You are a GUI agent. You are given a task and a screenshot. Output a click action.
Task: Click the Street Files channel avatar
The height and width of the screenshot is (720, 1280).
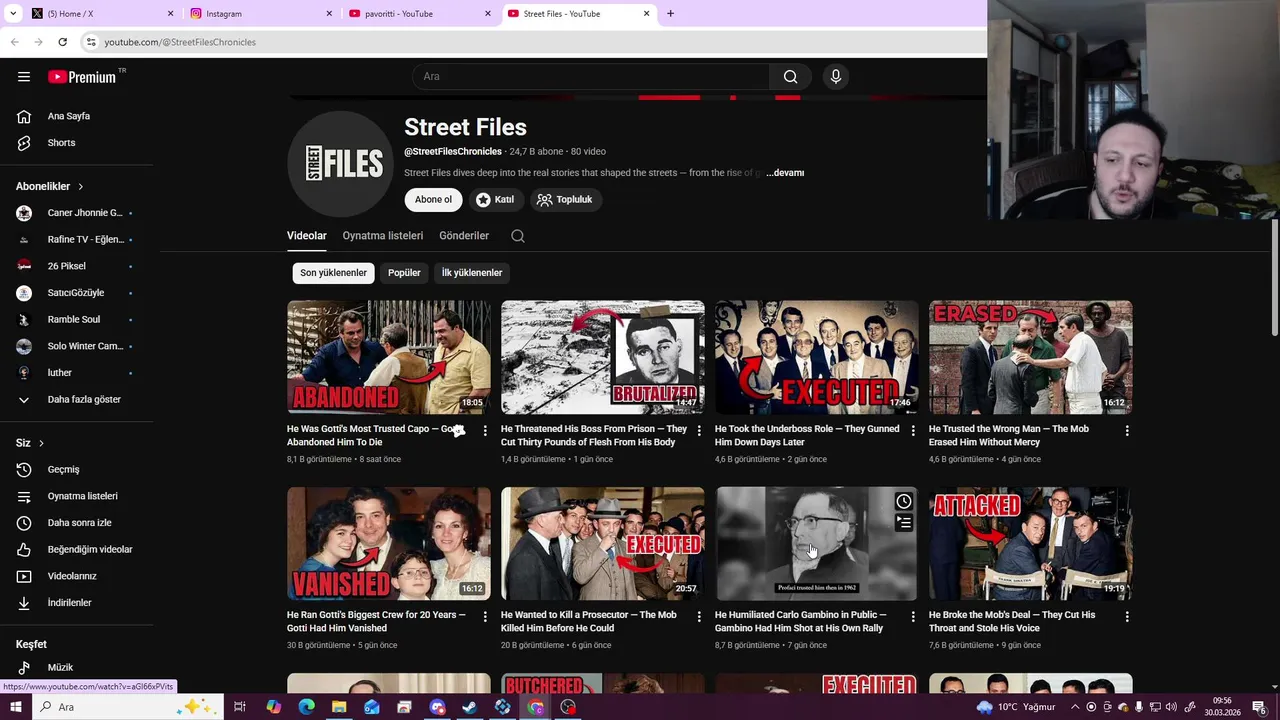(340, 164)
